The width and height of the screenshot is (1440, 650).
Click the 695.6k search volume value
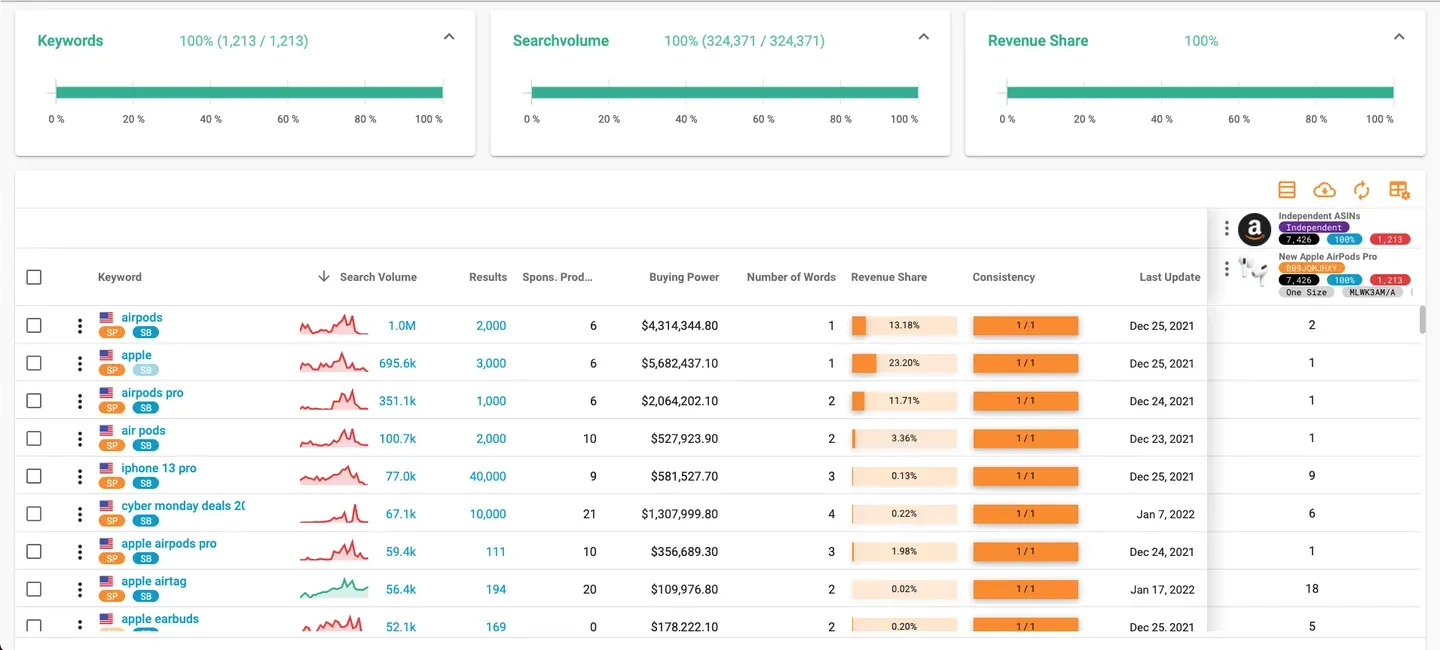[x=398, y=364]
